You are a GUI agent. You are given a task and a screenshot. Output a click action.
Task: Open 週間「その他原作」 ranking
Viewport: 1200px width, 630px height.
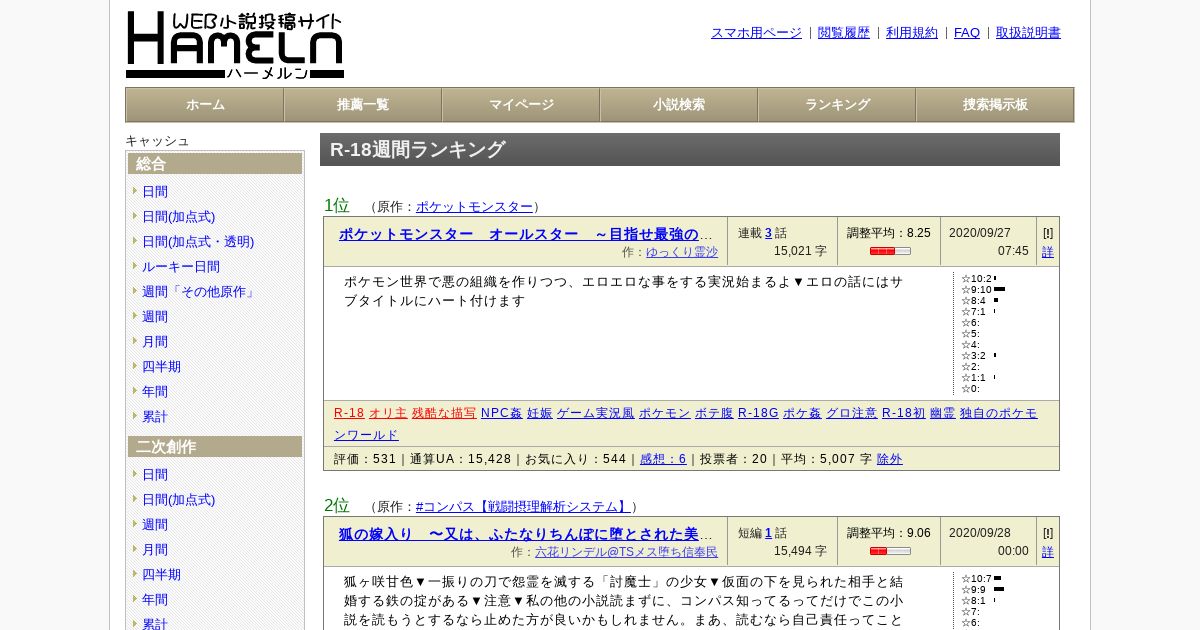pos(200,291)
